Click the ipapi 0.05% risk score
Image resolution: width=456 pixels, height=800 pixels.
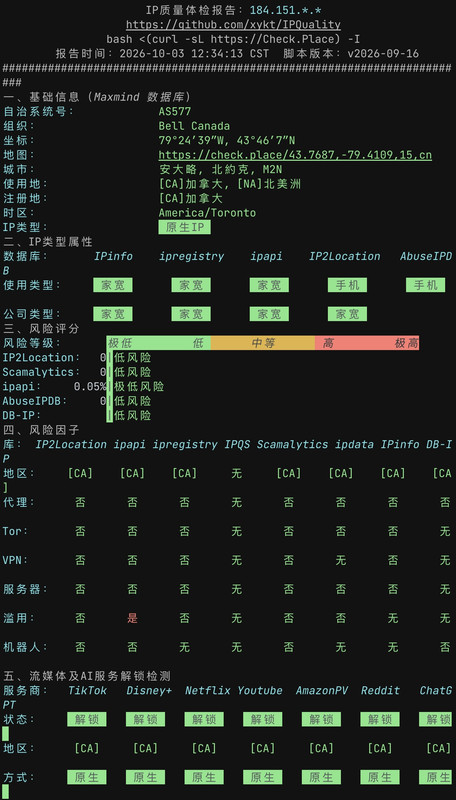pos(90,387)
